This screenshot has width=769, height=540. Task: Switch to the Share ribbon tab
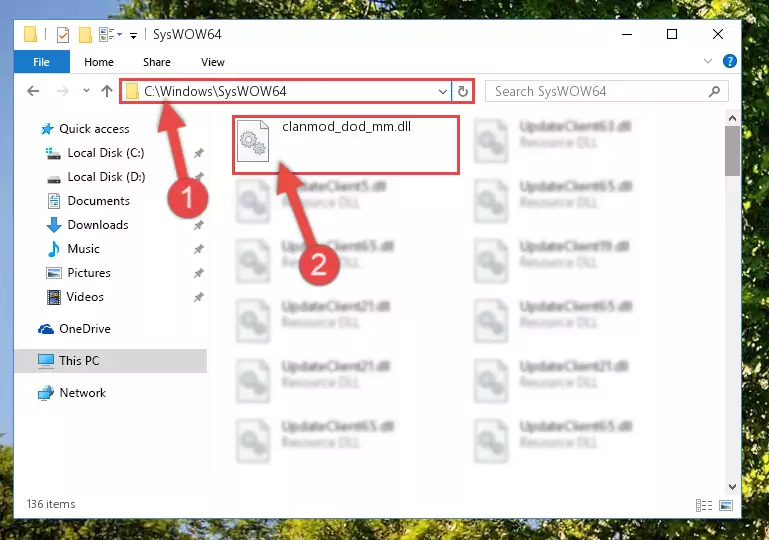[x=157, y=62]
